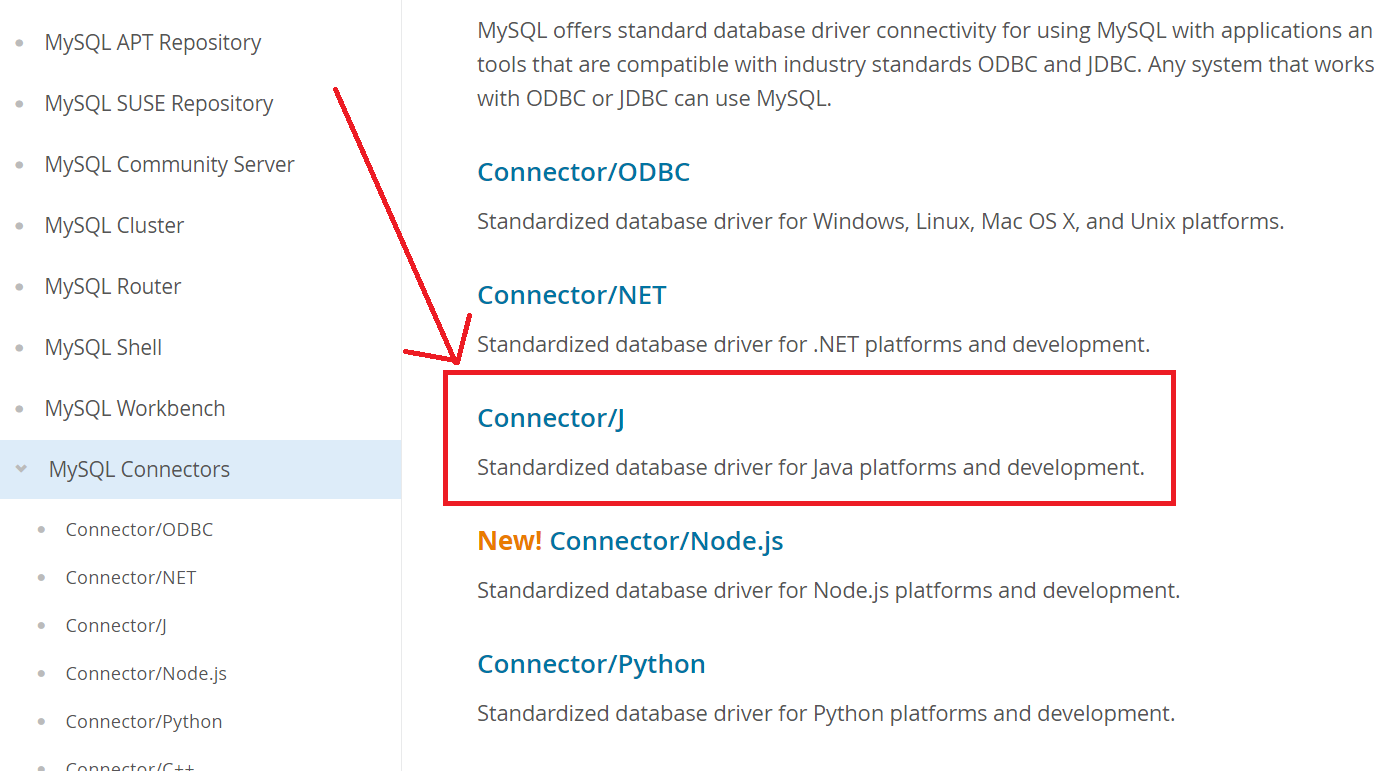
Task: Collapse the MySQL Connectors sidebar section
Action: [20, 468]
